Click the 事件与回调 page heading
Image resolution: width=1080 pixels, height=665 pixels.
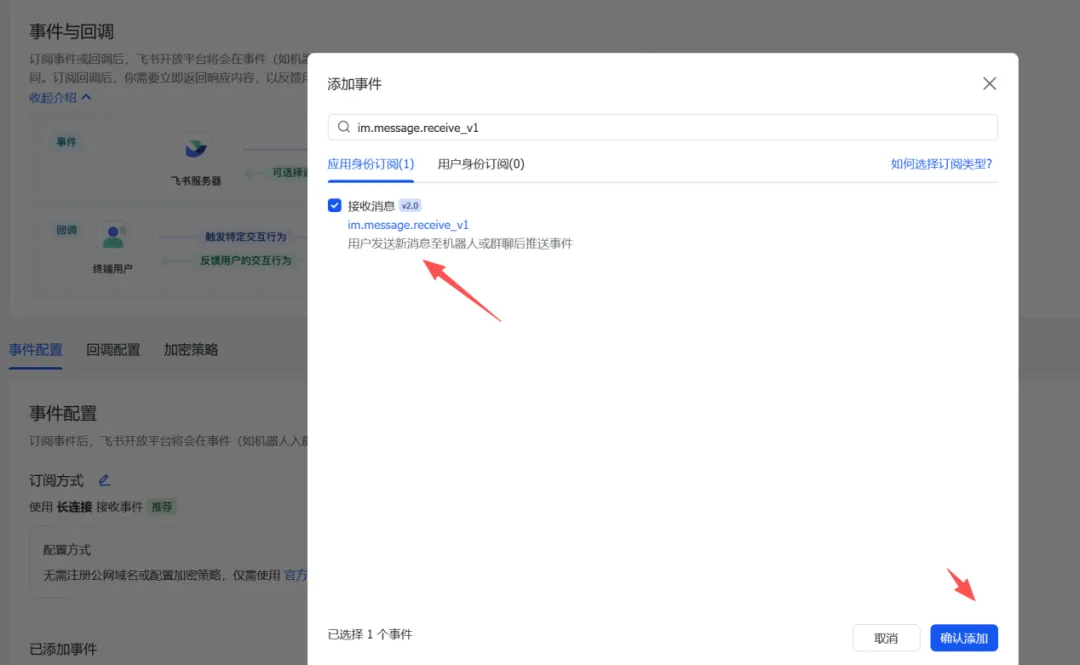coord(72,32)
